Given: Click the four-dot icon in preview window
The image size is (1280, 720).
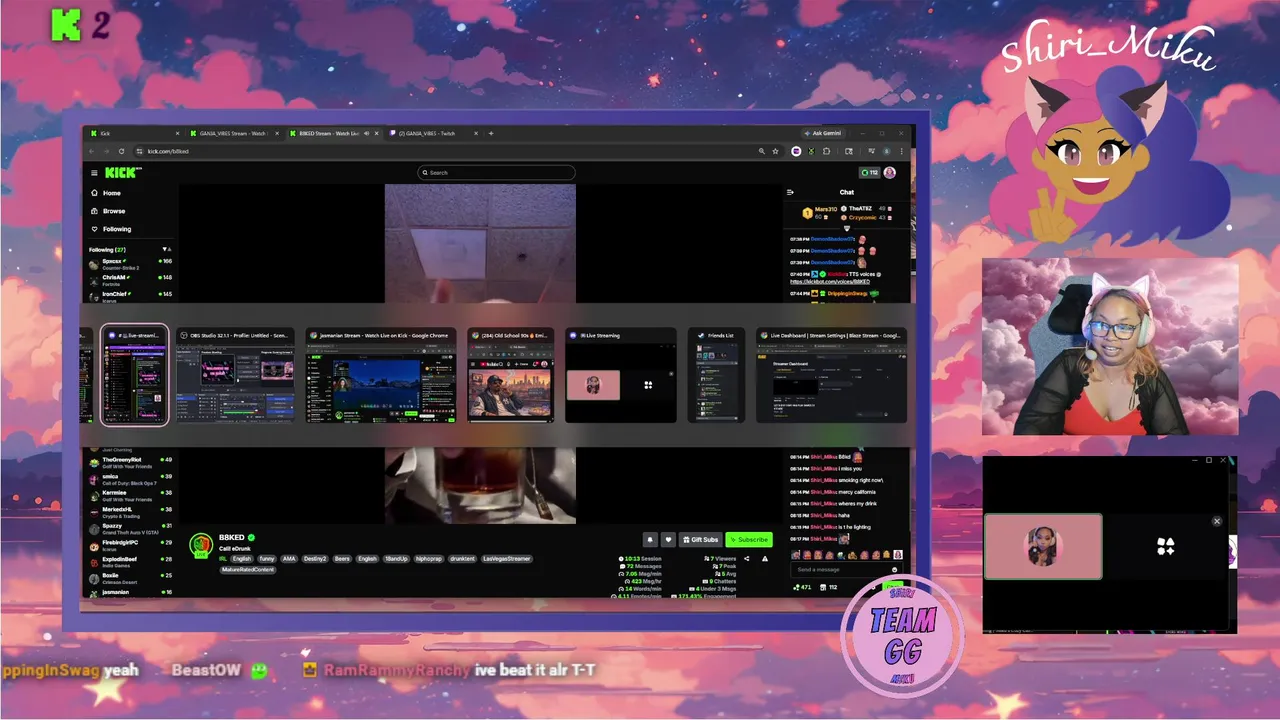Looking at the screenshot, I should [1165, 546].
